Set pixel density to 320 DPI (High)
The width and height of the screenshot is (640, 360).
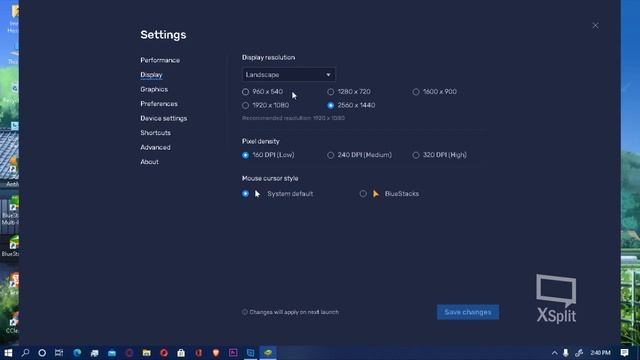(x=416, y=155)
